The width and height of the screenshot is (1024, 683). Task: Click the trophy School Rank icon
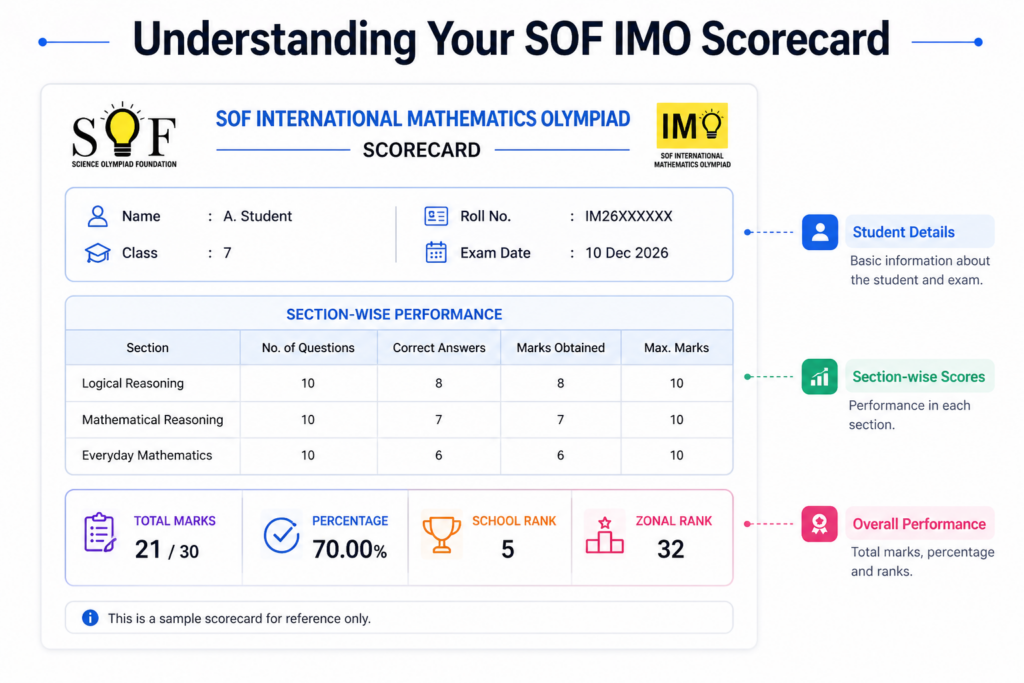441,534
